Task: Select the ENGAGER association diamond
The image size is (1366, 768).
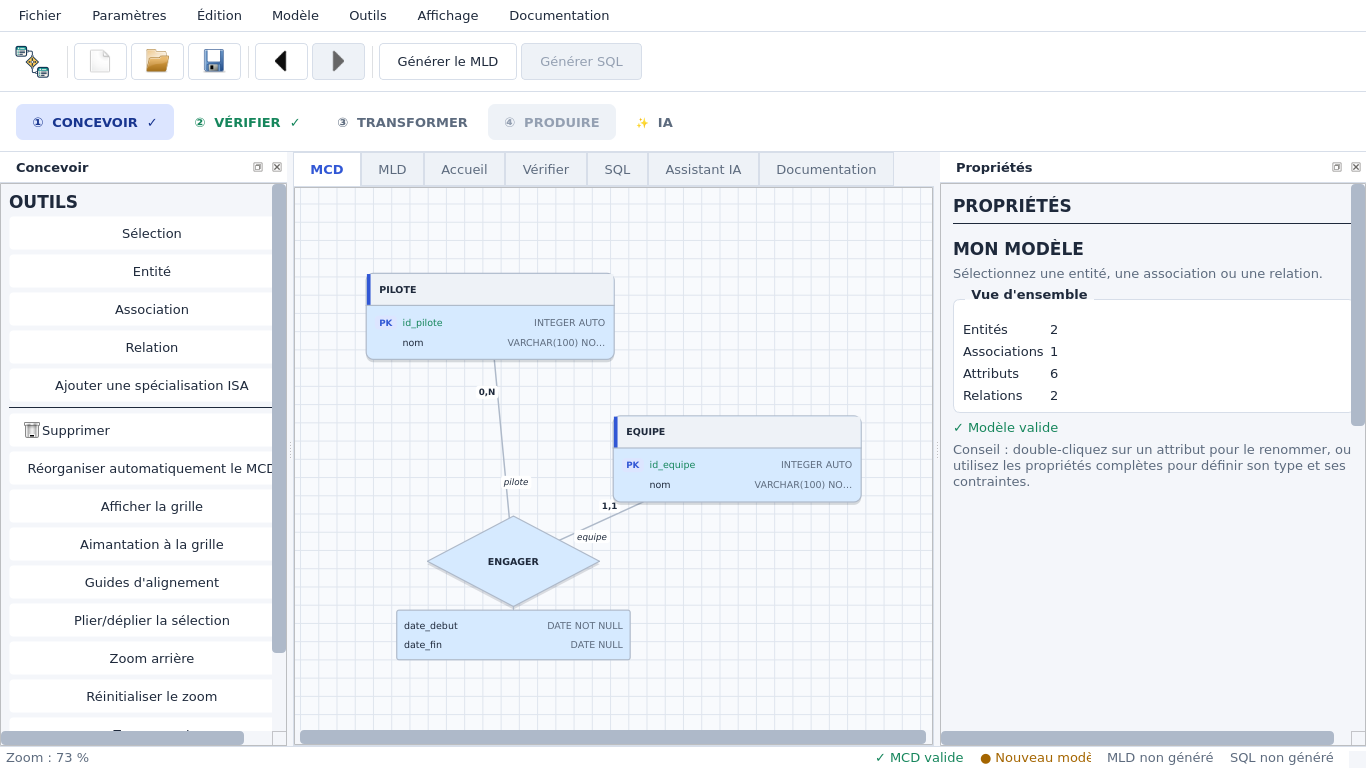Action: click(513, 562)
